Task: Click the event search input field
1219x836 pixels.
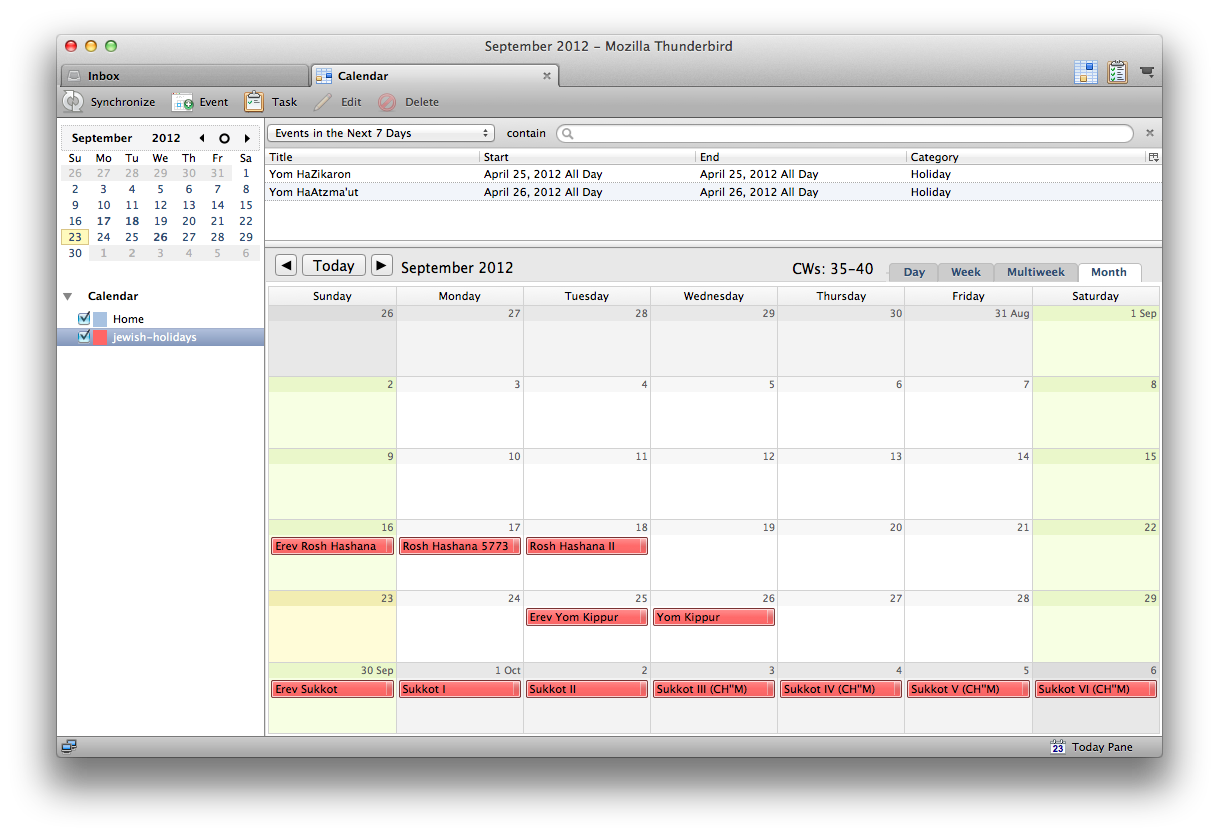Action: [x=845, y=133]
